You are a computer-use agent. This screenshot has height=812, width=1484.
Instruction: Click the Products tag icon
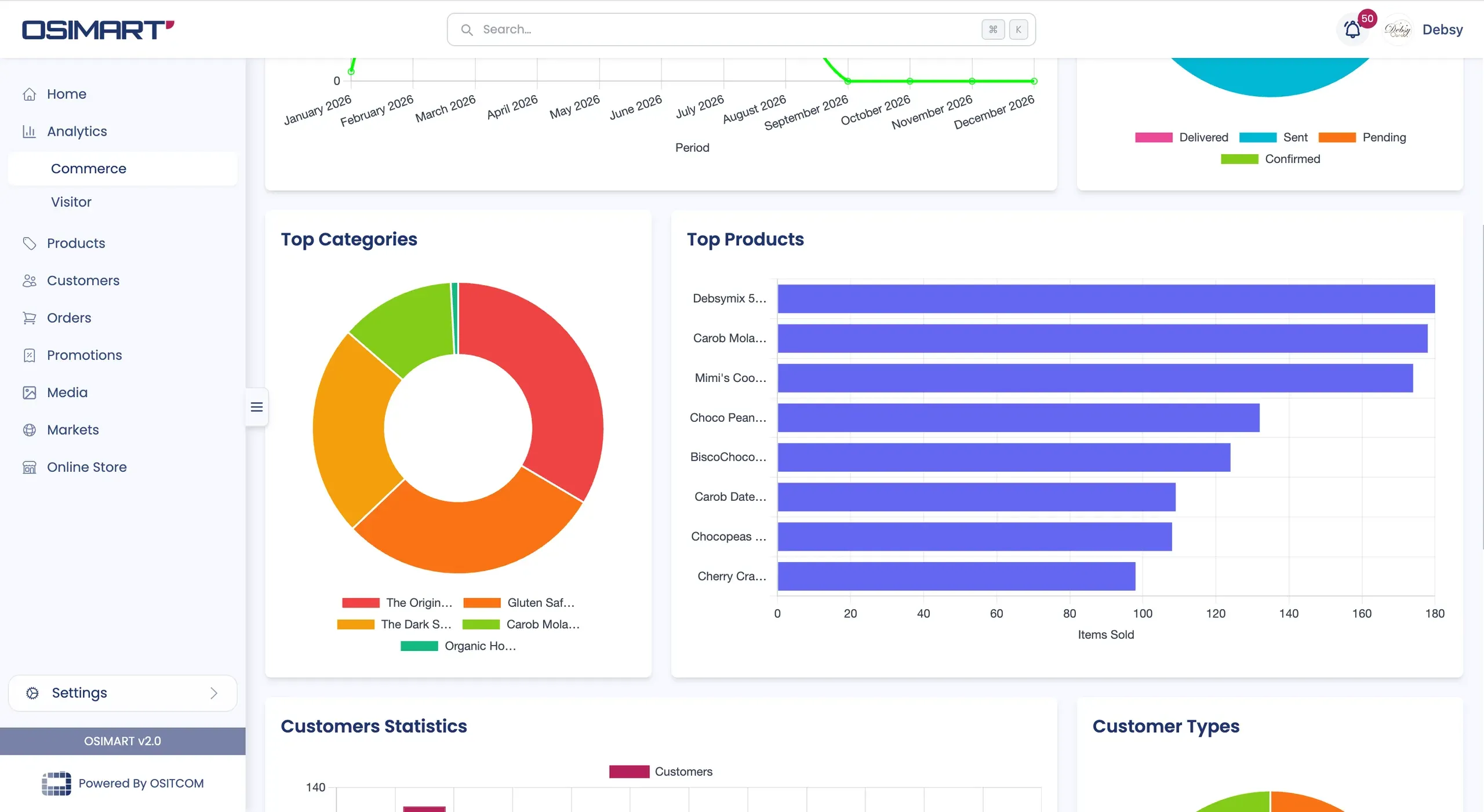click(x=30, y=243)
